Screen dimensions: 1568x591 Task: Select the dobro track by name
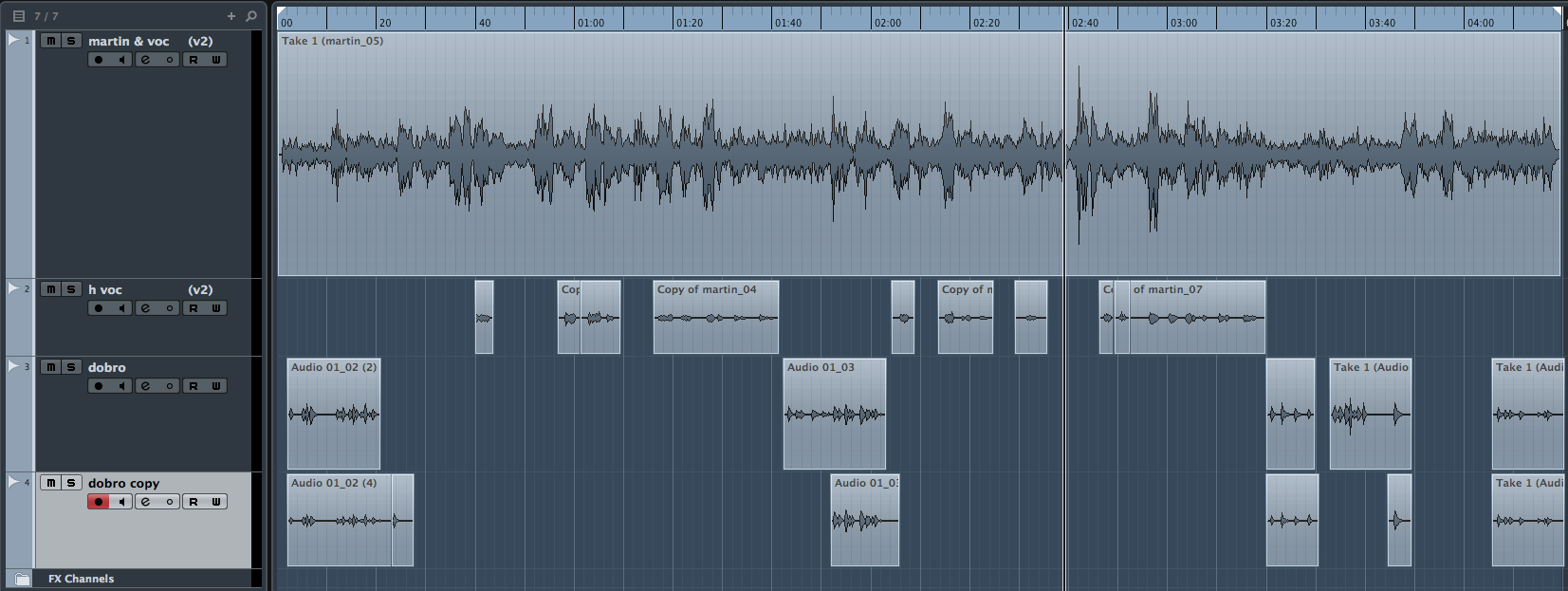(107, 367)
